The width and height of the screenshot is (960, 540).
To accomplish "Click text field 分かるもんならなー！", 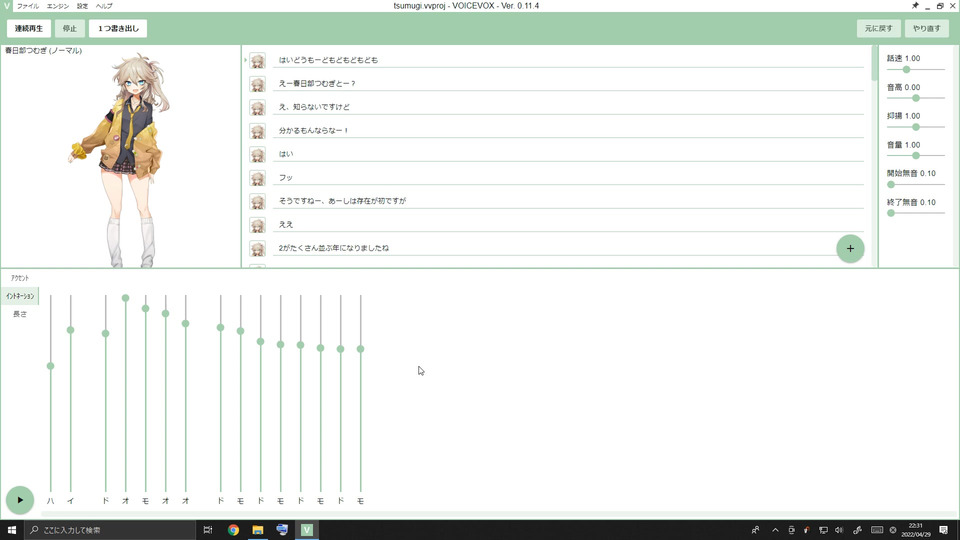I will pyautogui.click(x=568, y=130).
